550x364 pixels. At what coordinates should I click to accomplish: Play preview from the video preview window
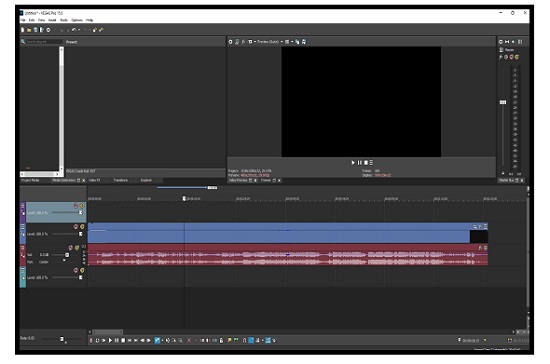click(x=353, y=163)
